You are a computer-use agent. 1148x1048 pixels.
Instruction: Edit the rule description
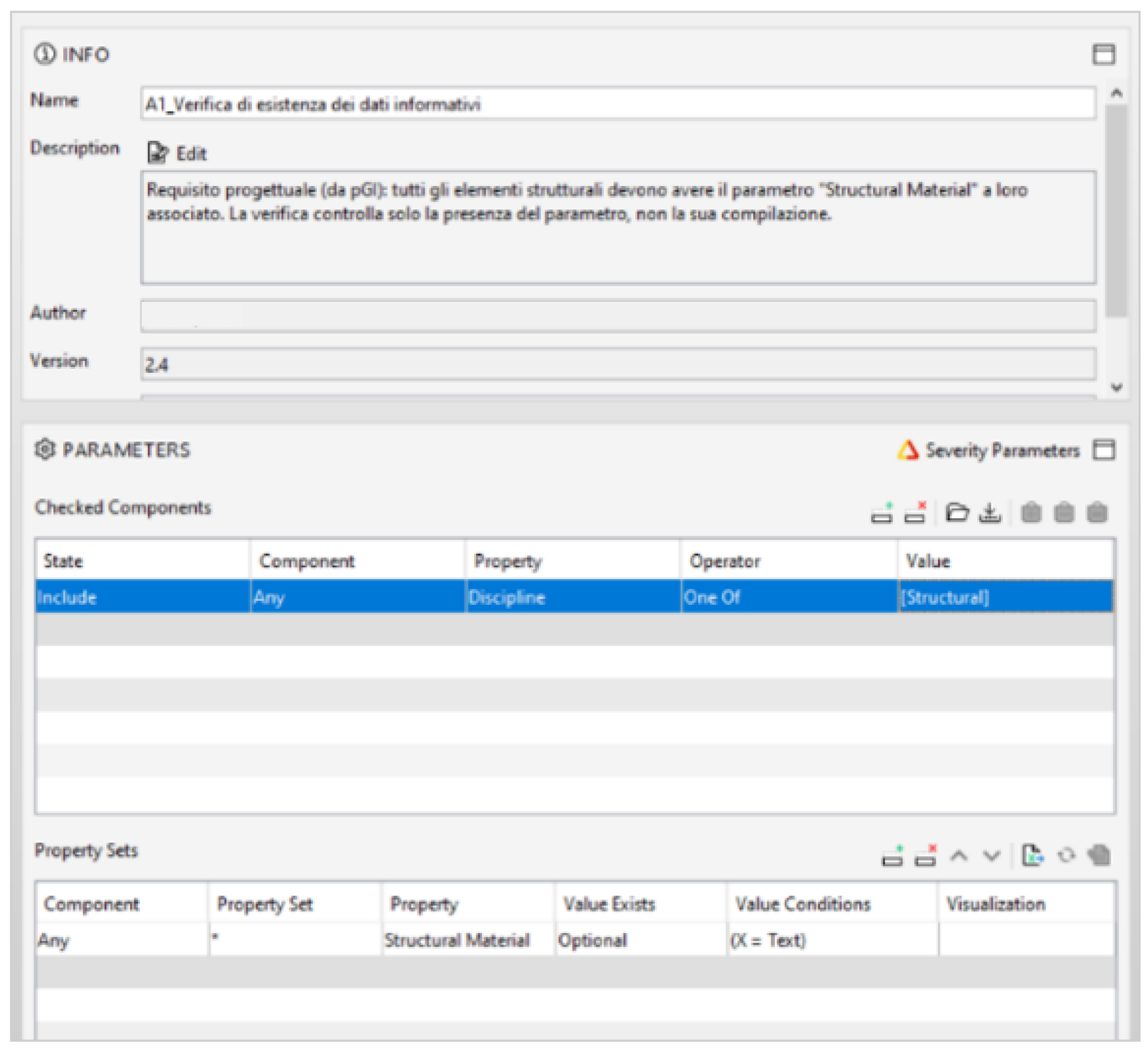[178, 153]
